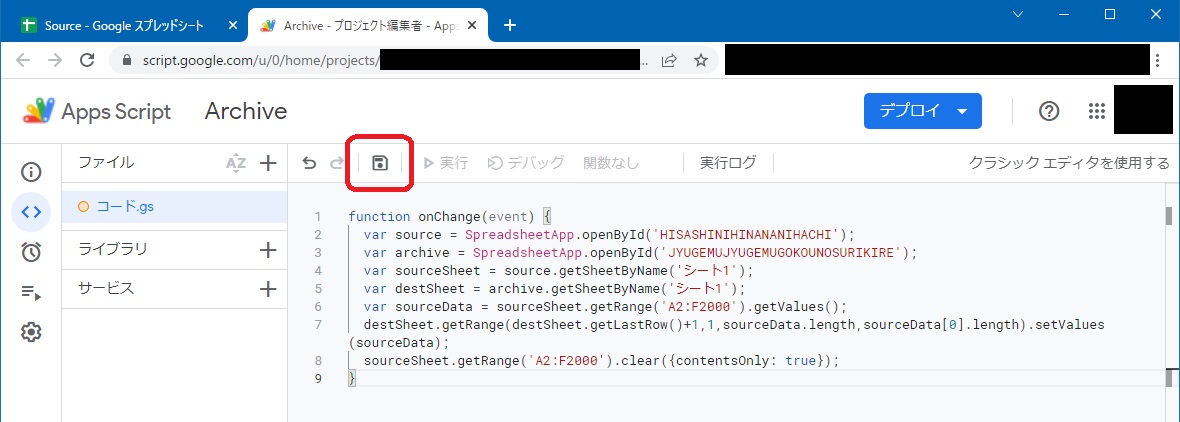This screenshot has height=422, width=1180.
Task: Open the Overview info icon in sidebar
Action: pyautogui.click(x=31, y=172)
